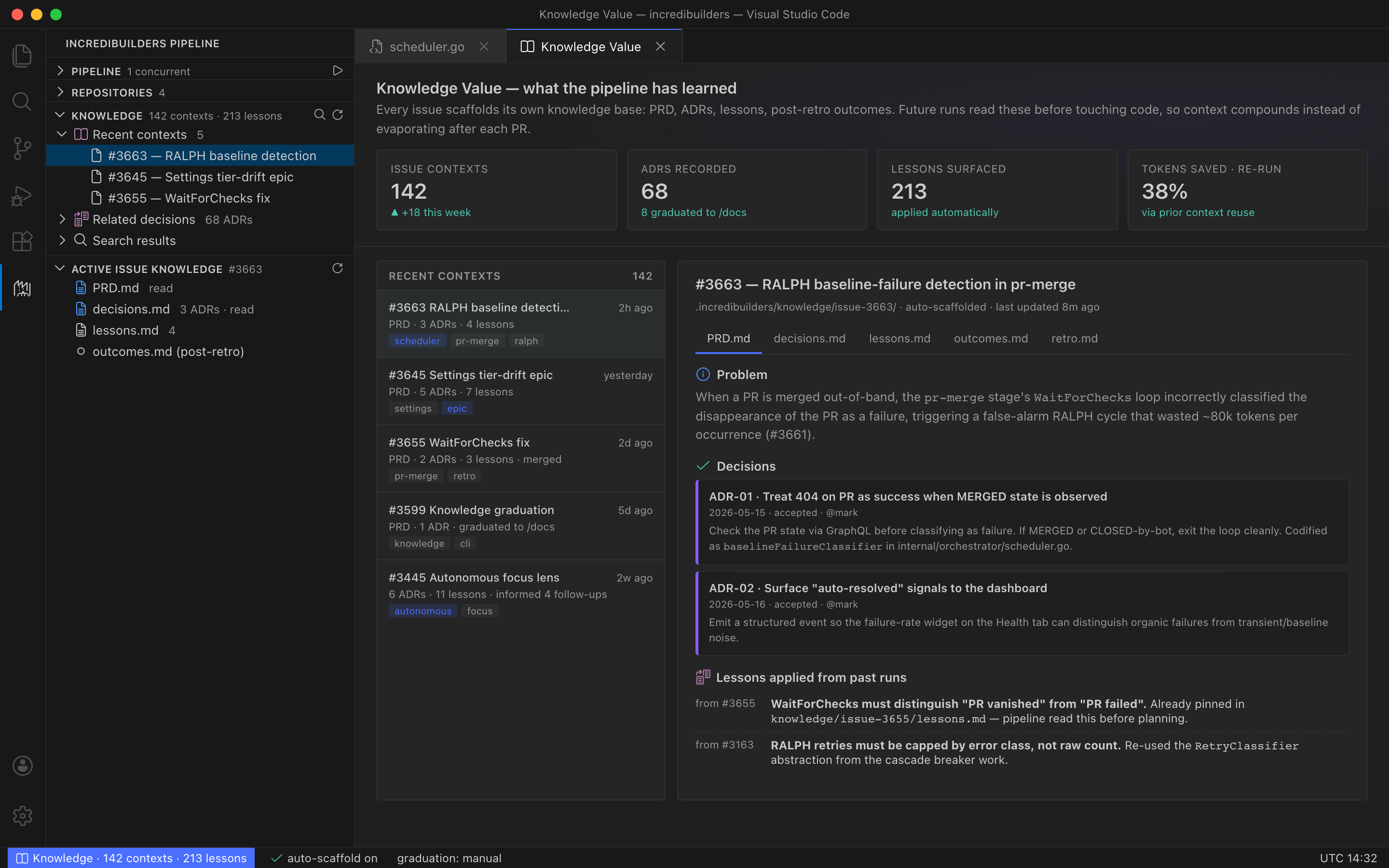The width and height of the screenshot is (1389, 868).
Task: Open the Extensions view
Action: pyautogui.click(x=22, y=242)
